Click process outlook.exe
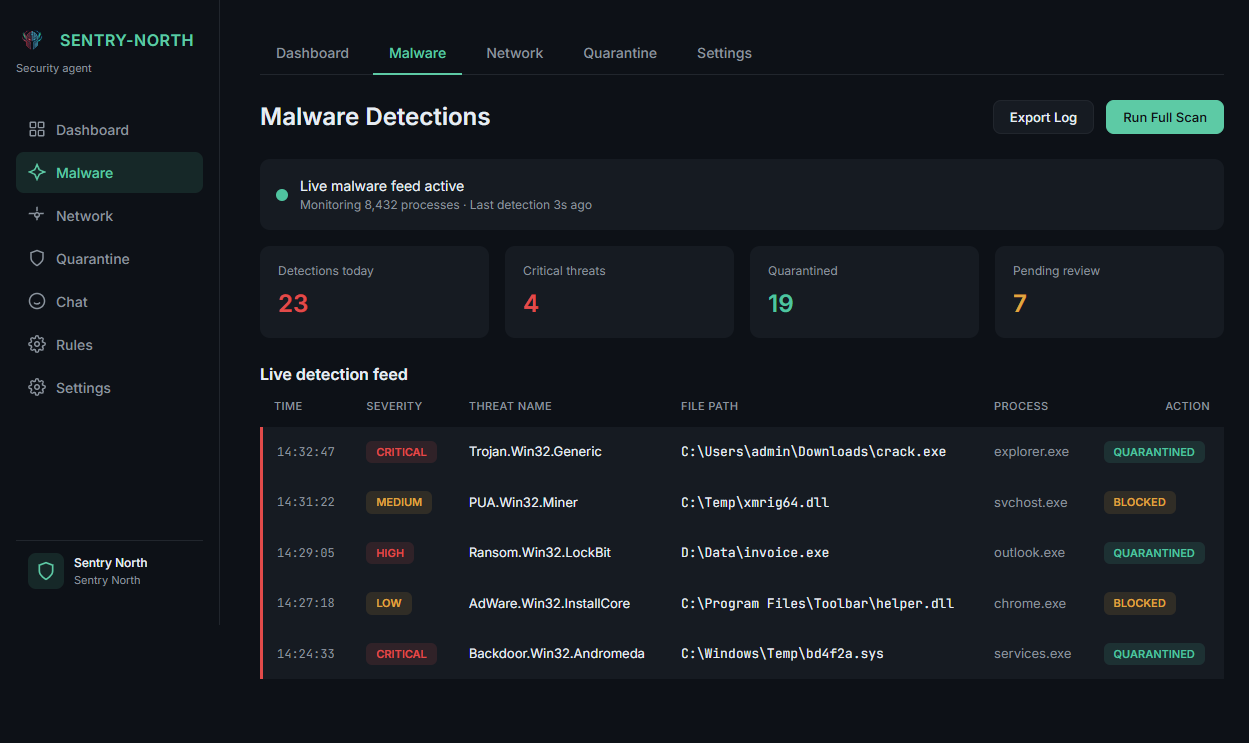The height and width of the screenshot is (743, 1249). coord(1029,553)
